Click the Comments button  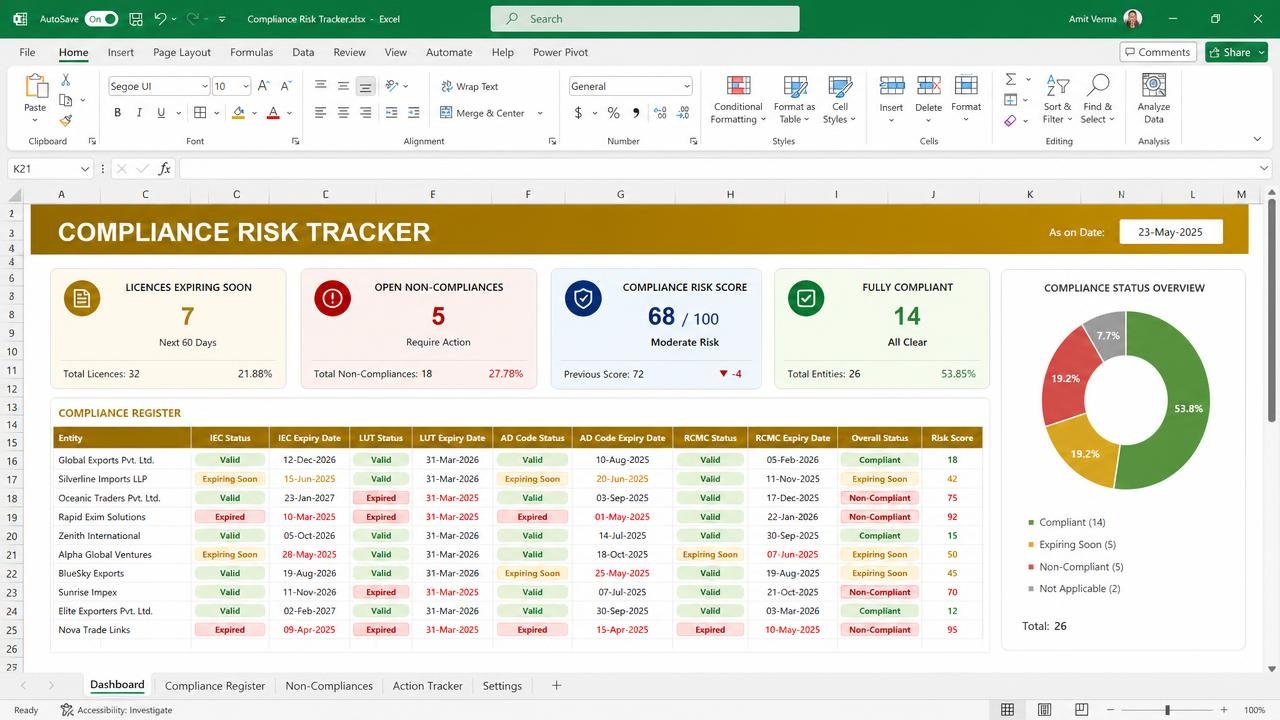point(1158,52)
